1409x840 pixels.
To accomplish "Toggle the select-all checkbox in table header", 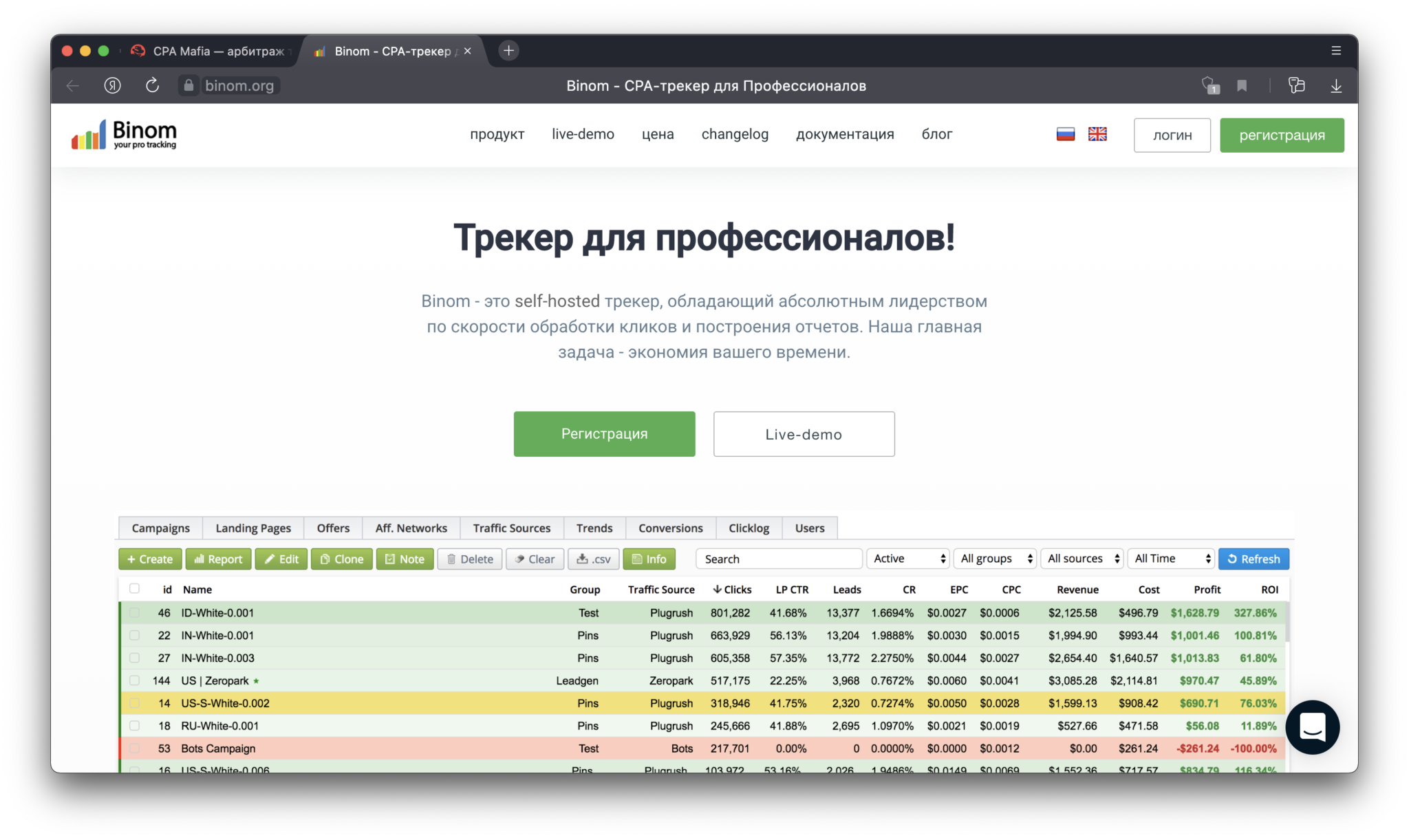I will pyautogui.click(x=135, y=589).
